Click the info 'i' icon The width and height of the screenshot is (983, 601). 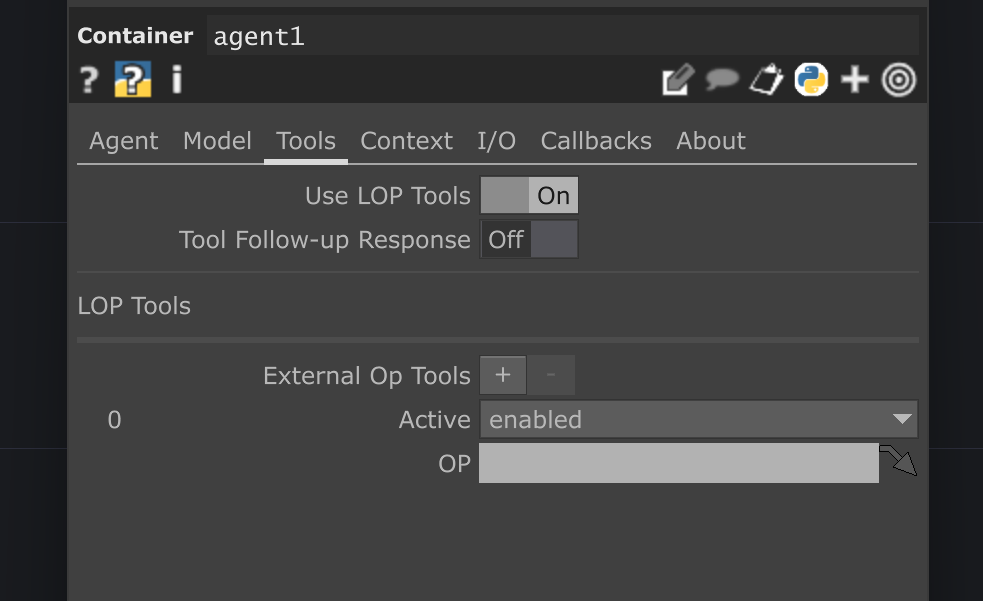[x=175, y=79]
